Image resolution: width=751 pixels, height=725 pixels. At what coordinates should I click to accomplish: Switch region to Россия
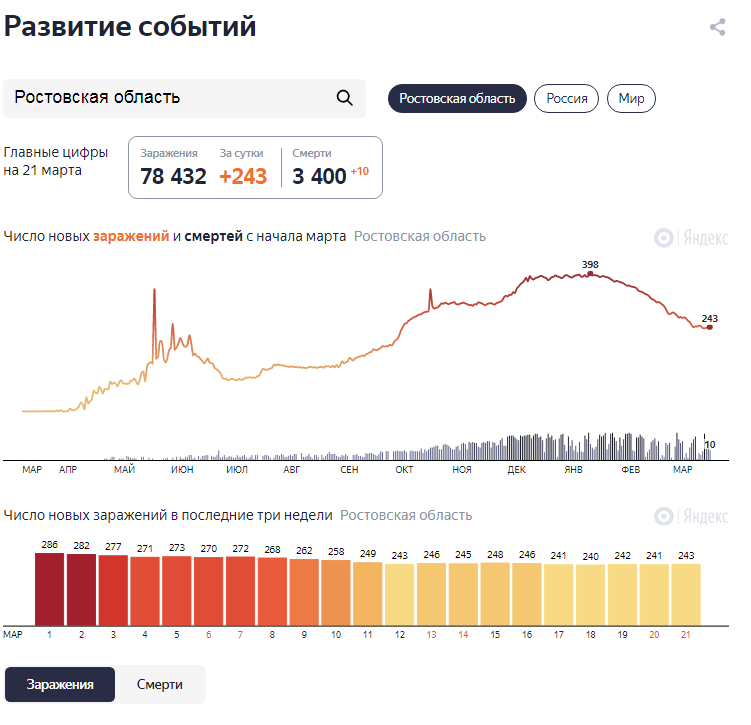point(566,99)
